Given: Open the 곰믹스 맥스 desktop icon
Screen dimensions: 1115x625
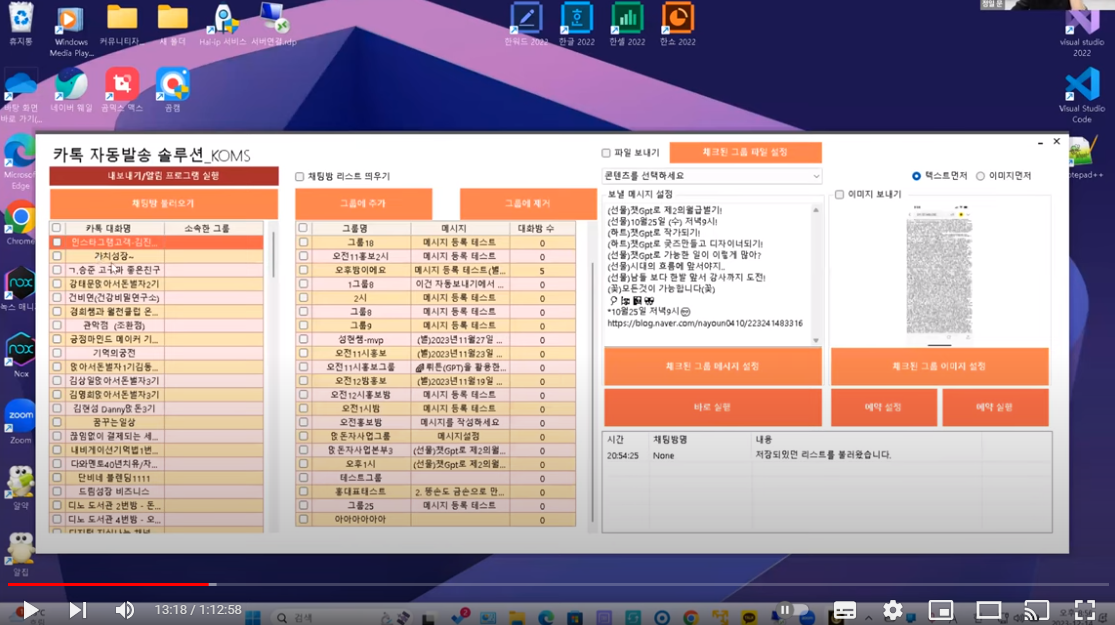Looking at the screenshot, I should point(122,90).
